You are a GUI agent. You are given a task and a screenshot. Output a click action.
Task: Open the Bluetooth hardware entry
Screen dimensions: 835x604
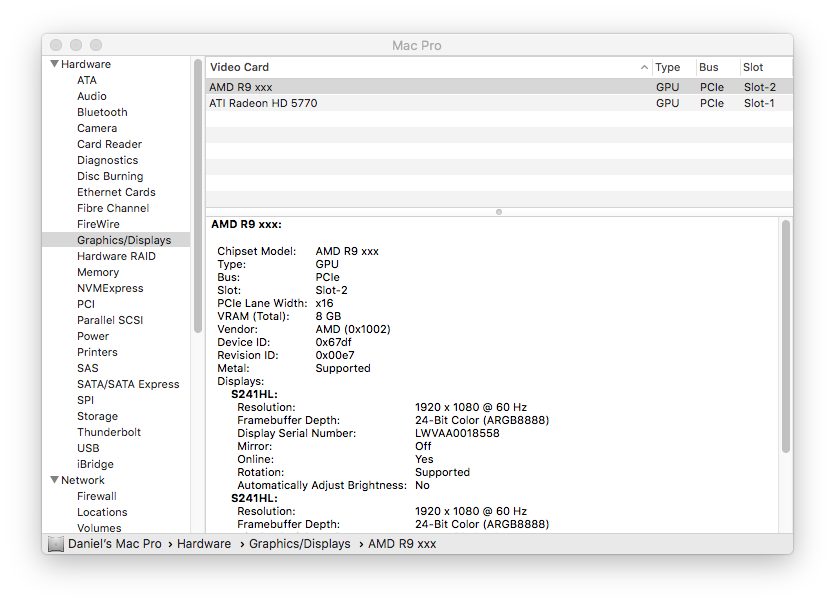tap(102, 112)
